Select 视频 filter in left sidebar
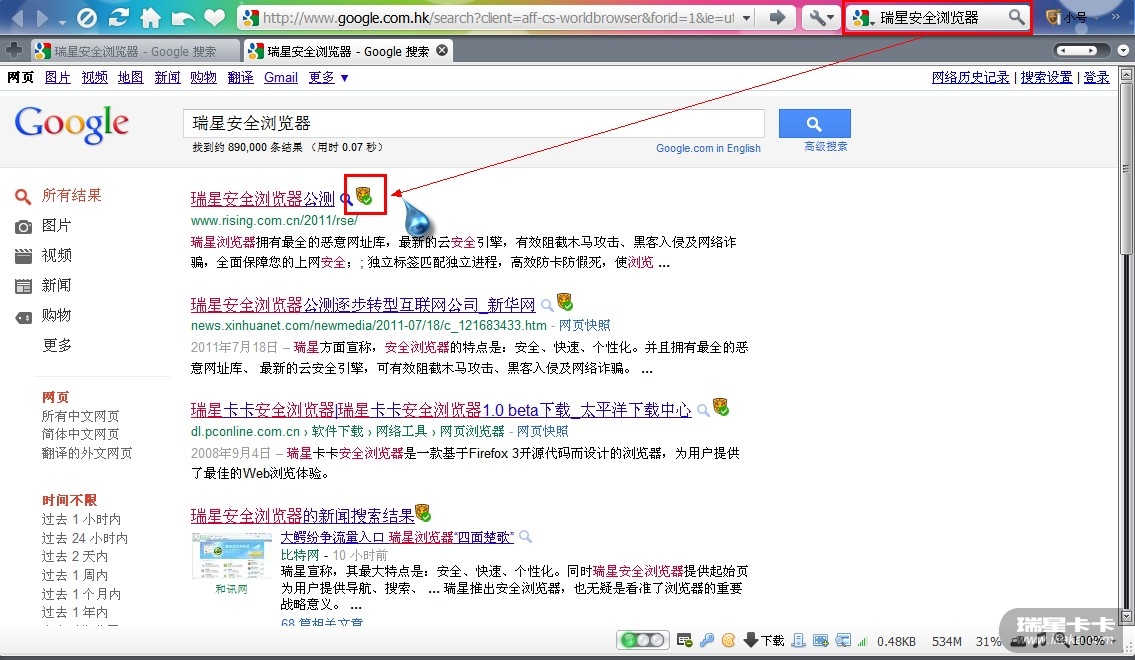The width and height of the screenshot is (1135, 660). [x=43, y=255]
